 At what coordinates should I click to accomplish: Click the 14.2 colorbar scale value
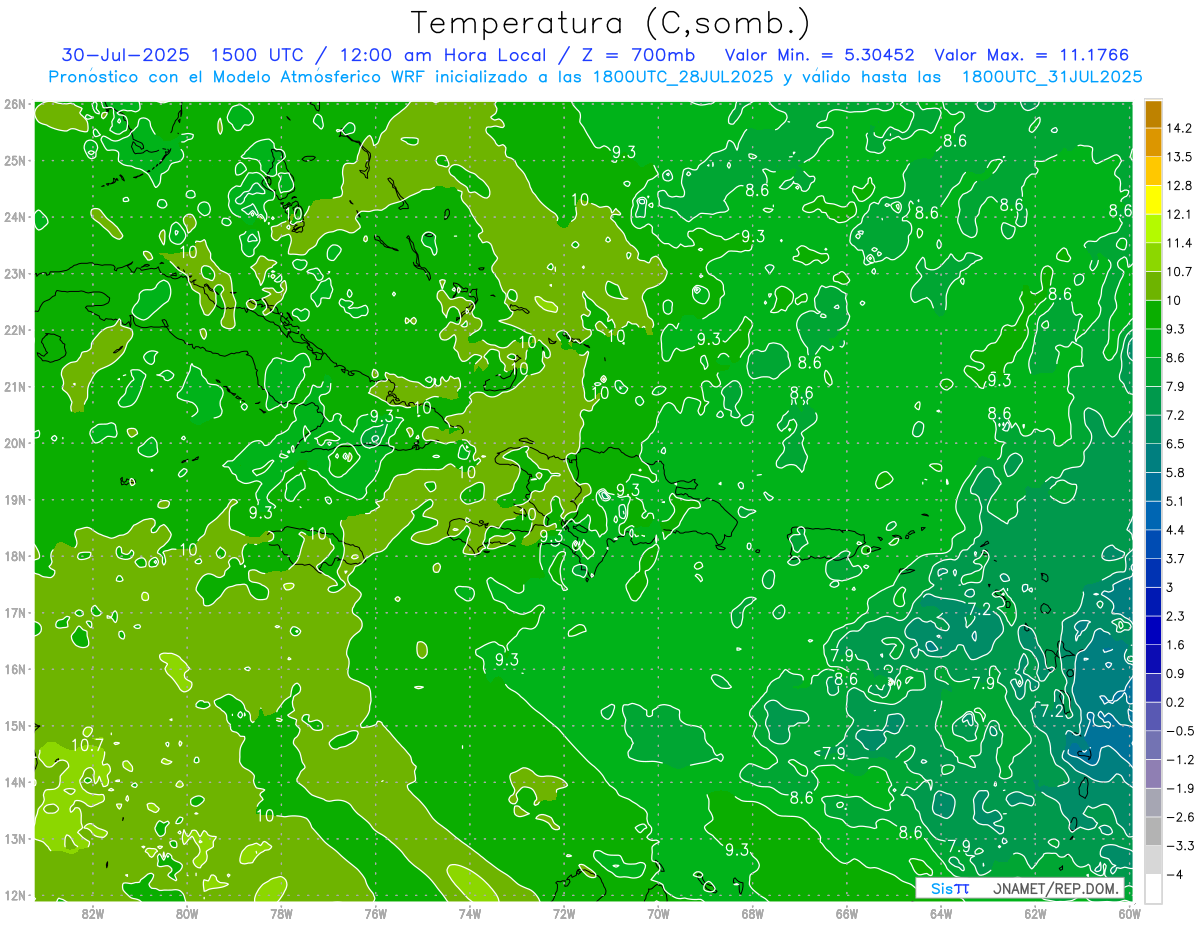click(1177, 128)
